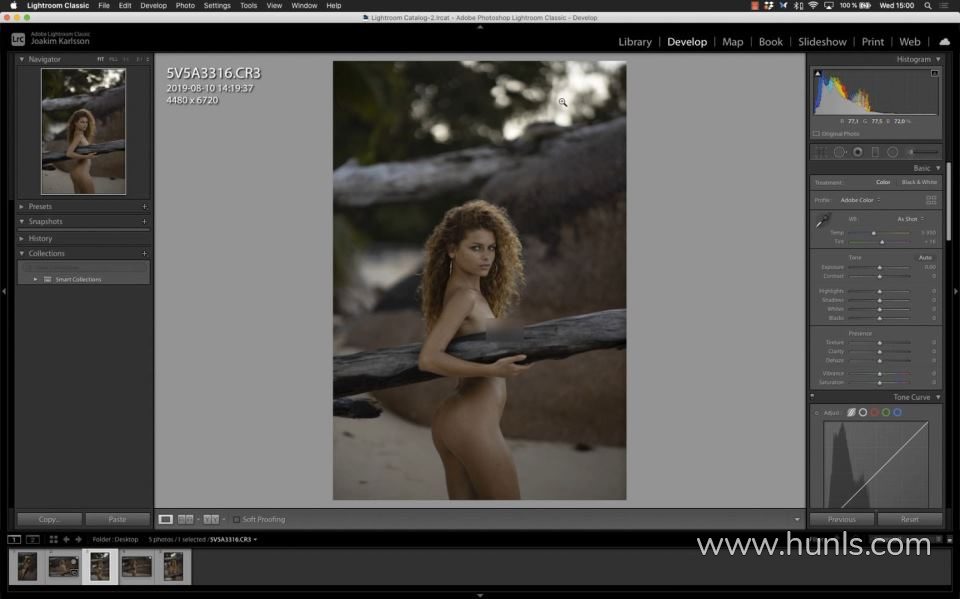Select the Red Eye Correction tool
The height and width of the screenshot is (599, 960).
click(857, 152)
